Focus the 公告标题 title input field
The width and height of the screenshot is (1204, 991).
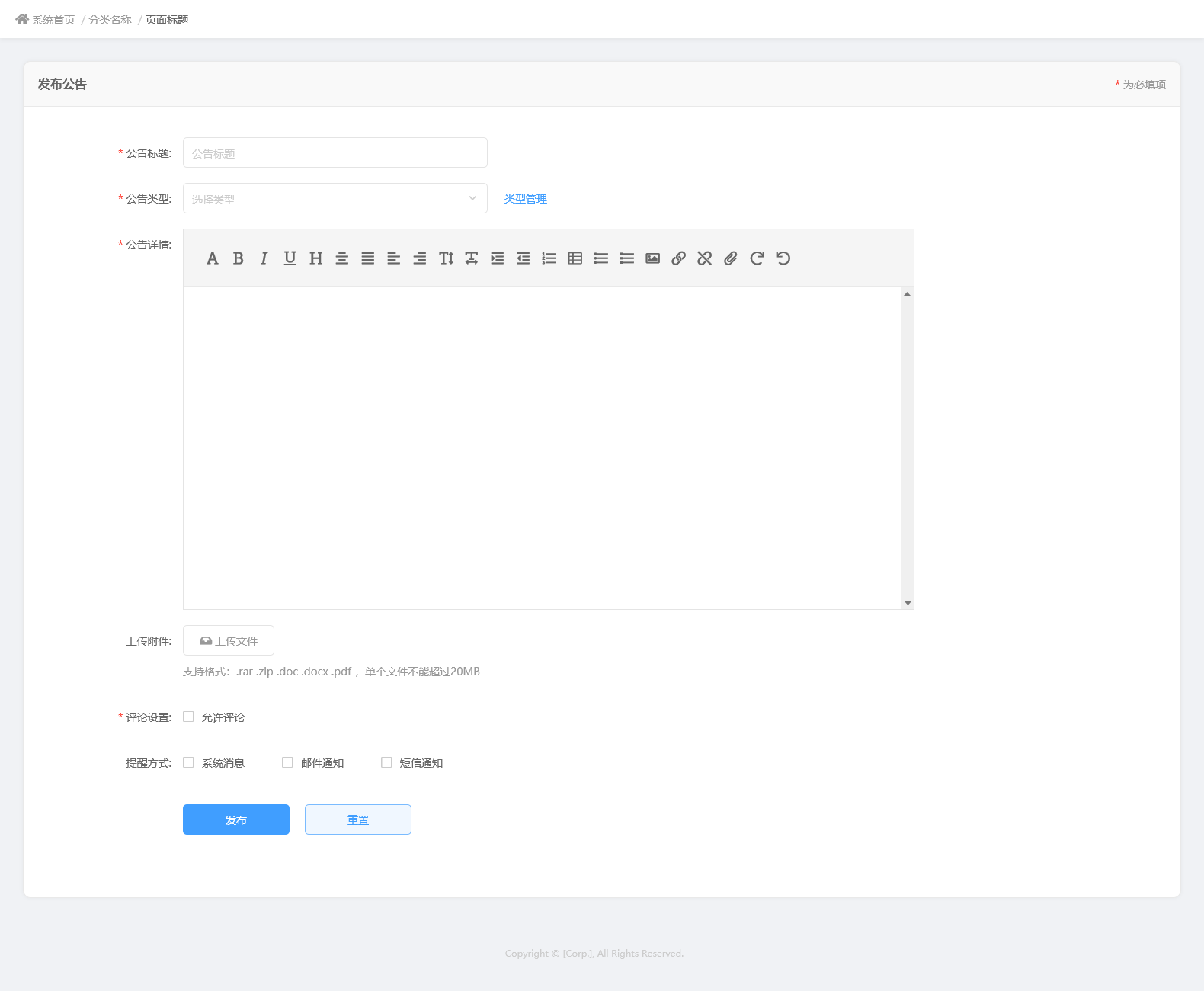coord(335,152)
